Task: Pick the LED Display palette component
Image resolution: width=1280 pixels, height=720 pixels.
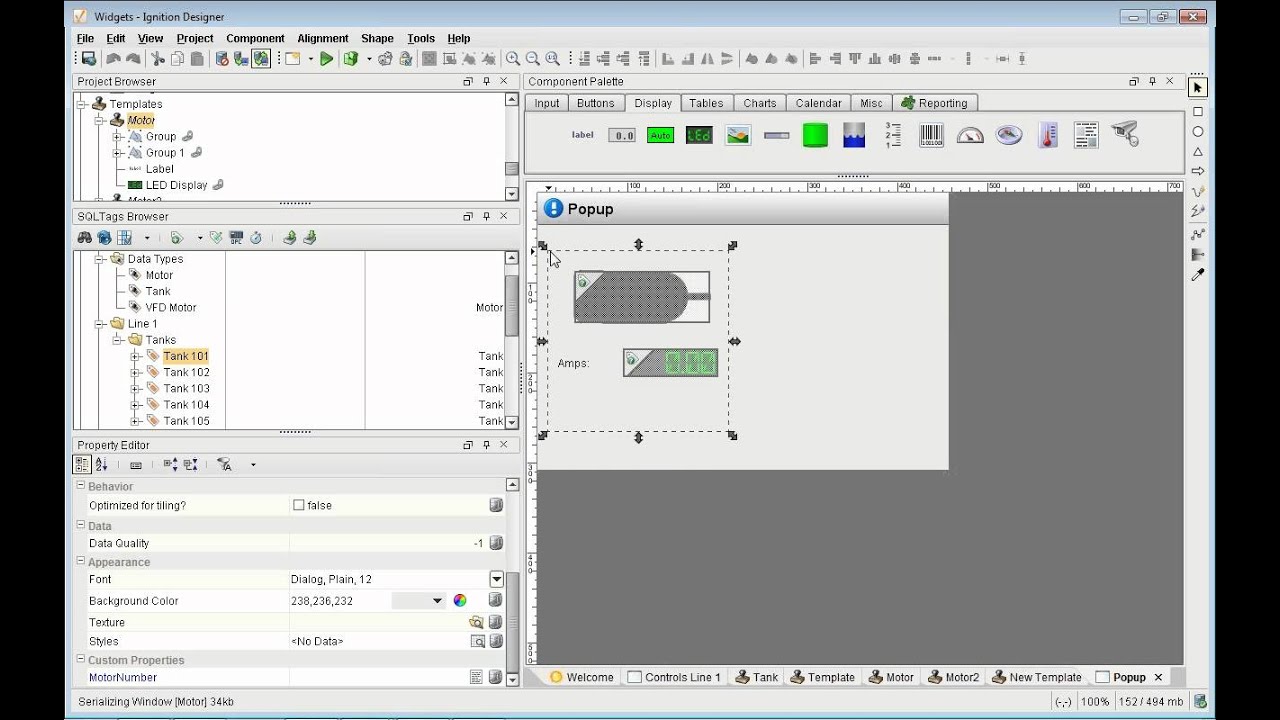Action: click(x=699, y=135)
